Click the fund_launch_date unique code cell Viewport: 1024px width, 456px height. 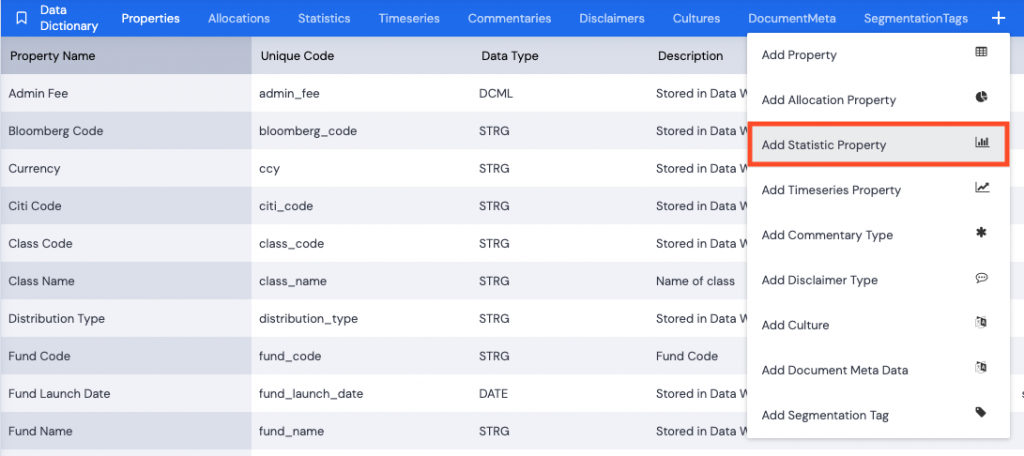(x=311, y=394)
